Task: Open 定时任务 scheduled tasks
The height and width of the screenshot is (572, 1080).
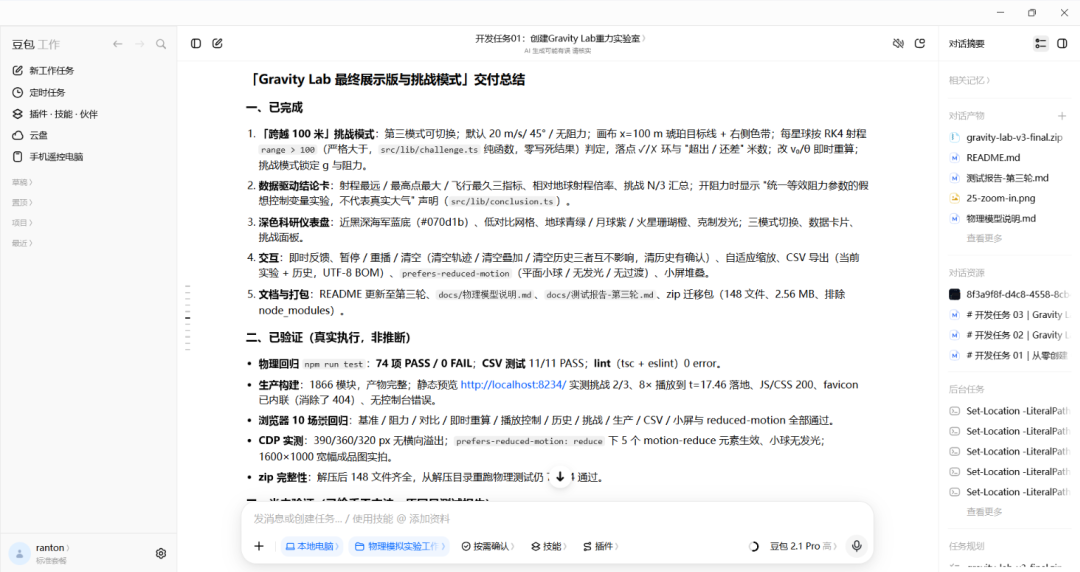Action: click(x=39, y=92)
